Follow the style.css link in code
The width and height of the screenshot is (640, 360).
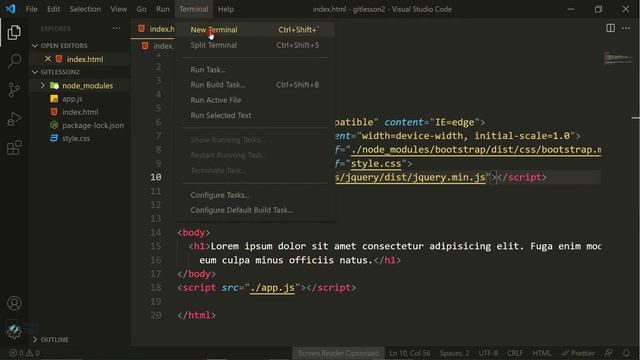[376, 163]
